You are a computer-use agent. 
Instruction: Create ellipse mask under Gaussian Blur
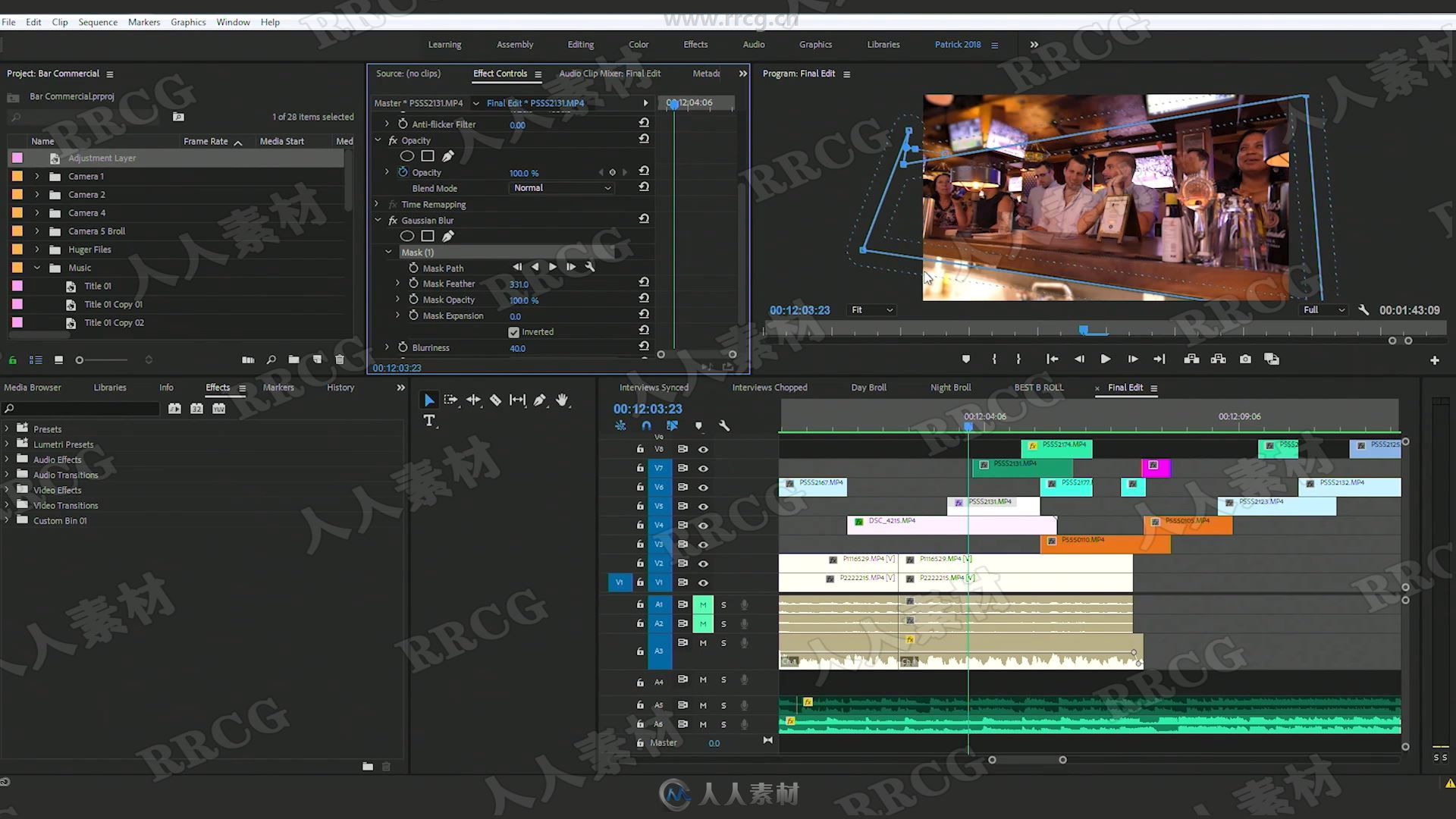(x=407, y=236)
